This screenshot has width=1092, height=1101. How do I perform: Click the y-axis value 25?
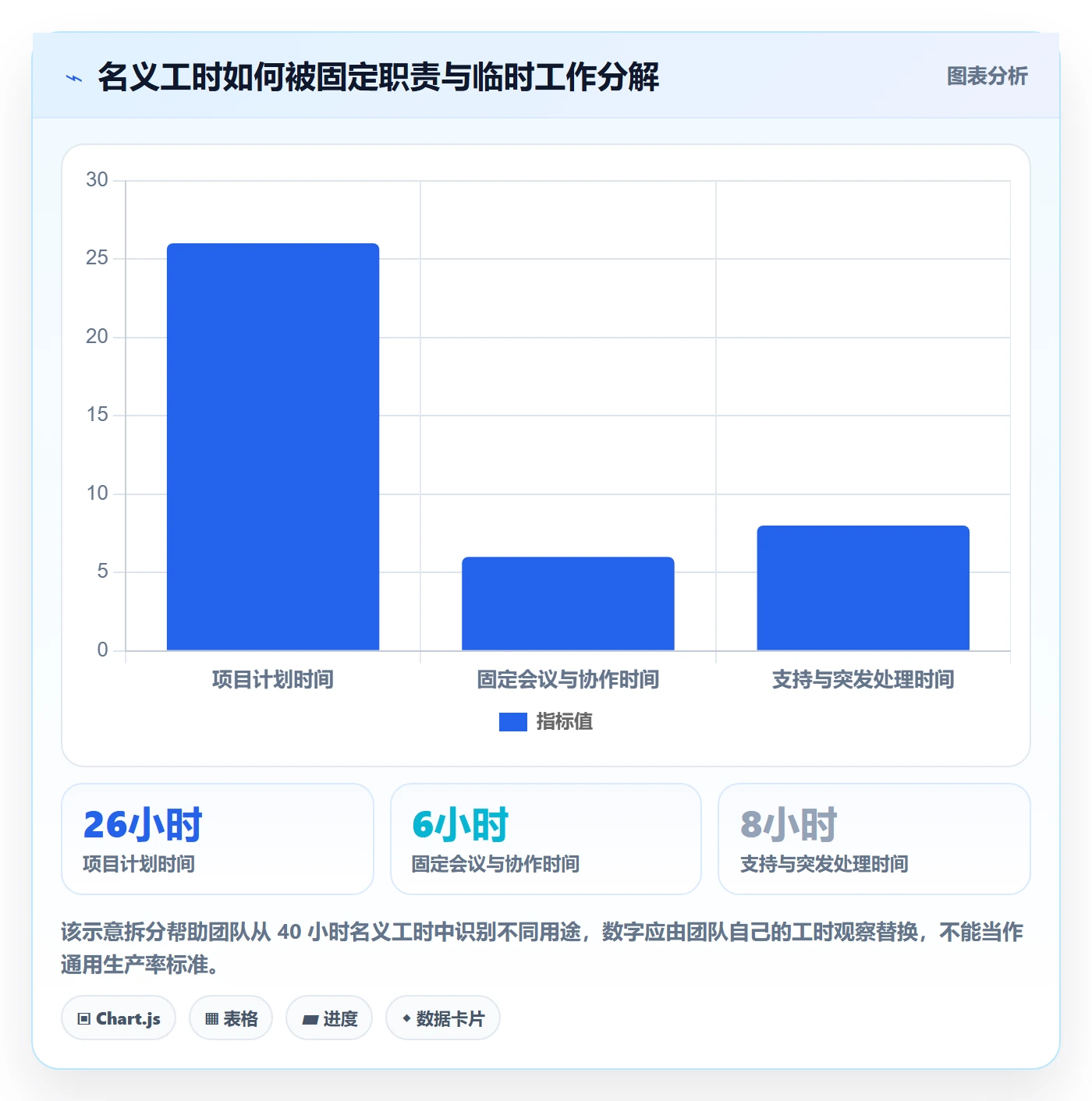[x=97, y=258]
